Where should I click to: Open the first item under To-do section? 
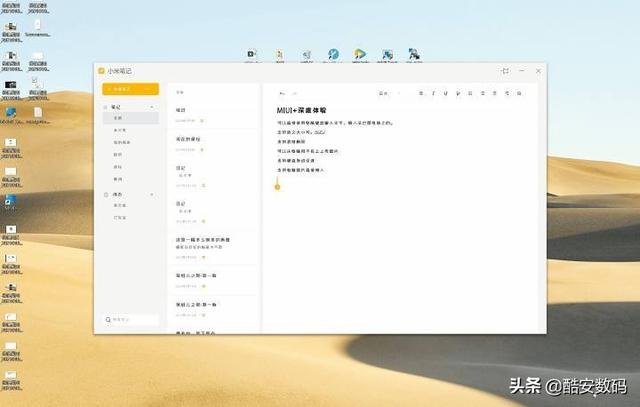tap(119, 206)
